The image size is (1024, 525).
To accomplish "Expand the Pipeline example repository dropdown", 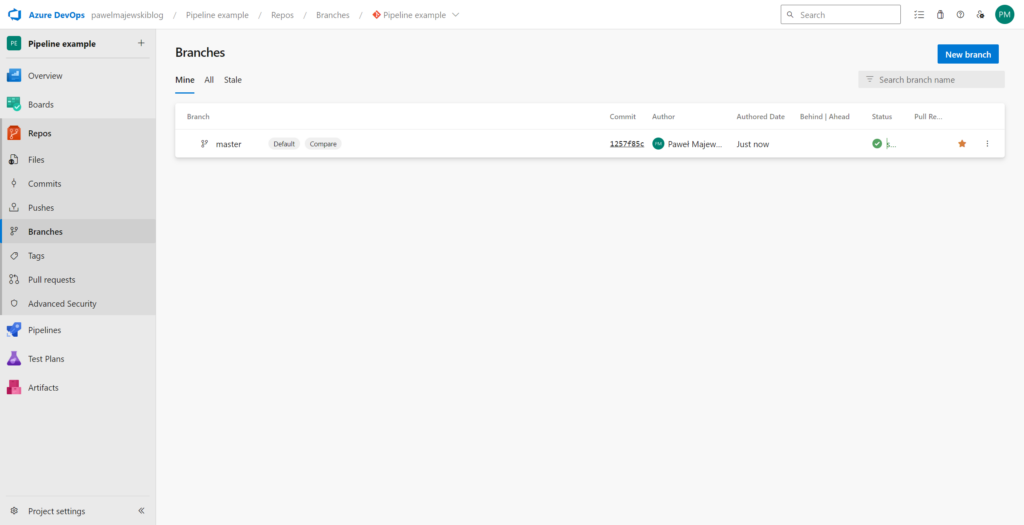I will click(x=456, y=15).
